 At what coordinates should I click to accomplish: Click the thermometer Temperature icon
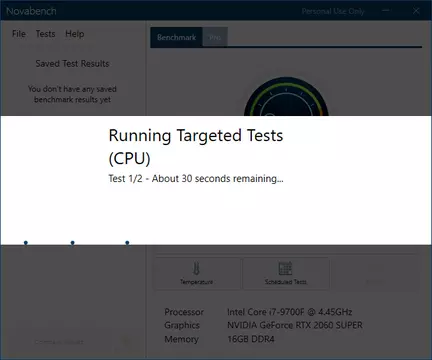point(196,268)
